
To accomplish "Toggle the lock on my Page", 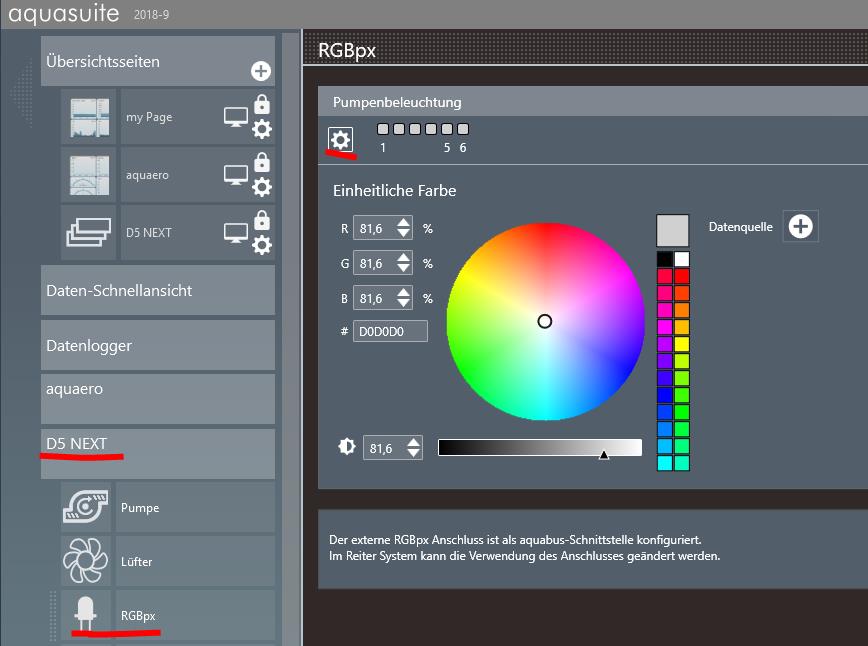I will [262, 104].
